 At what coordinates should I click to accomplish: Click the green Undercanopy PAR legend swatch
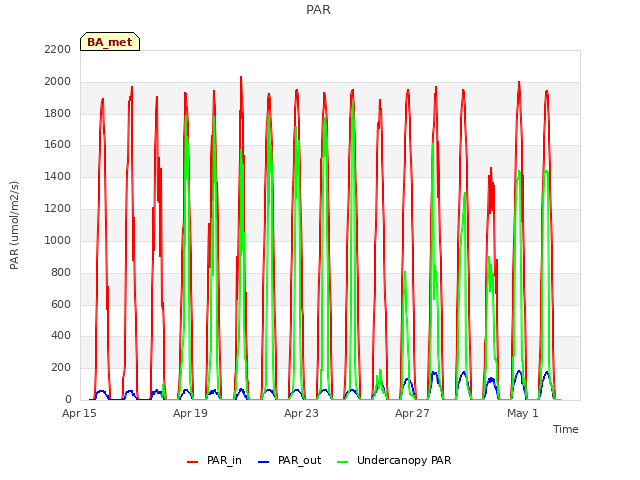[x=343, y=462]
